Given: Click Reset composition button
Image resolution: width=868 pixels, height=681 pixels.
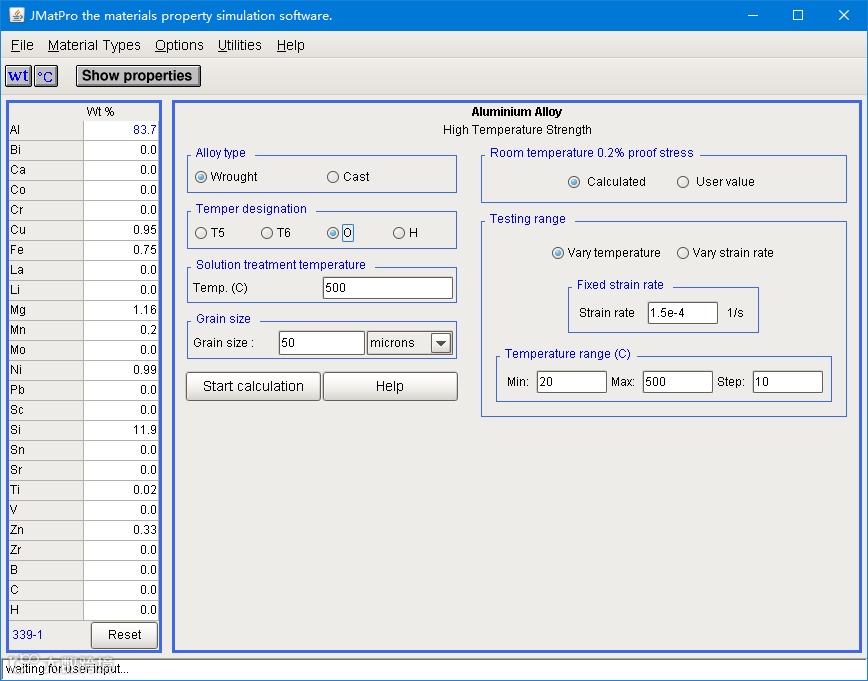Looking at the screenshot, I should click(x=125, y=635).
